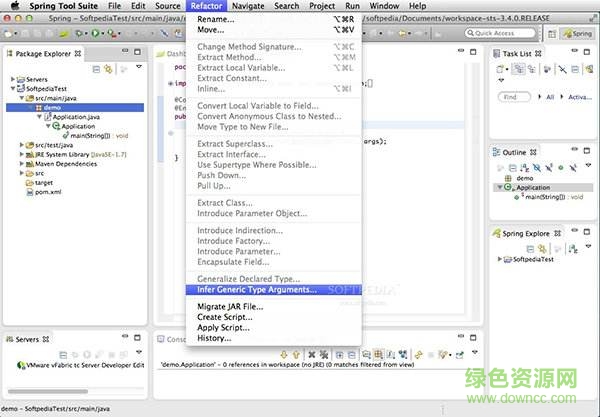Click New Task icon in Task List
The image size is (600, 417).
(x=500, y=69)
